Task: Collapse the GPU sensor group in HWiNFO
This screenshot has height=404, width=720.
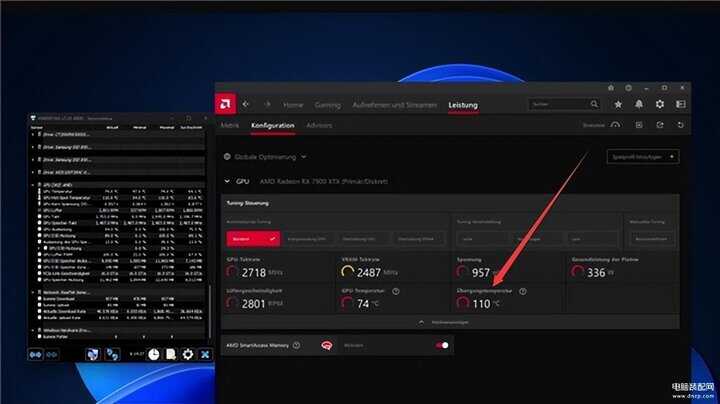Action: [33, 185]
